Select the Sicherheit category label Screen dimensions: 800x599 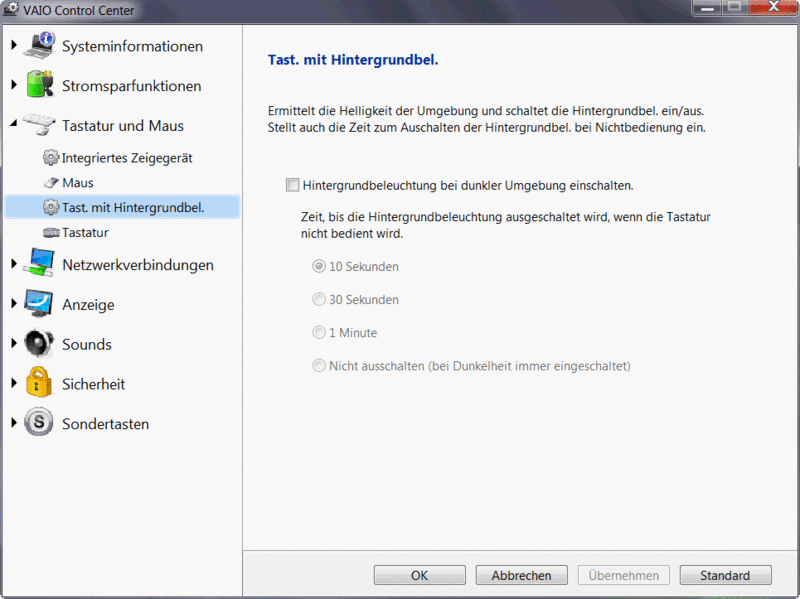(93, 384)
